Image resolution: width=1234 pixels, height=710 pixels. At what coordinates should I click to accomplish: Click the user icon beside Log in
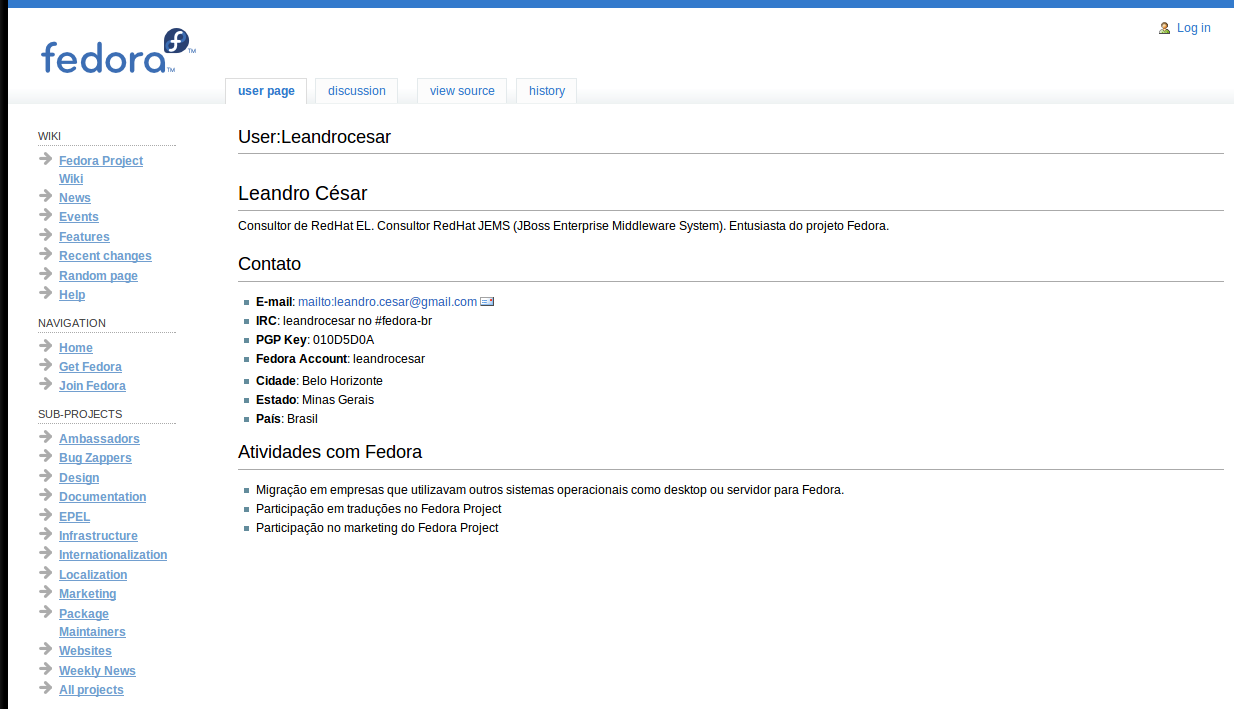click(1164, 28)
